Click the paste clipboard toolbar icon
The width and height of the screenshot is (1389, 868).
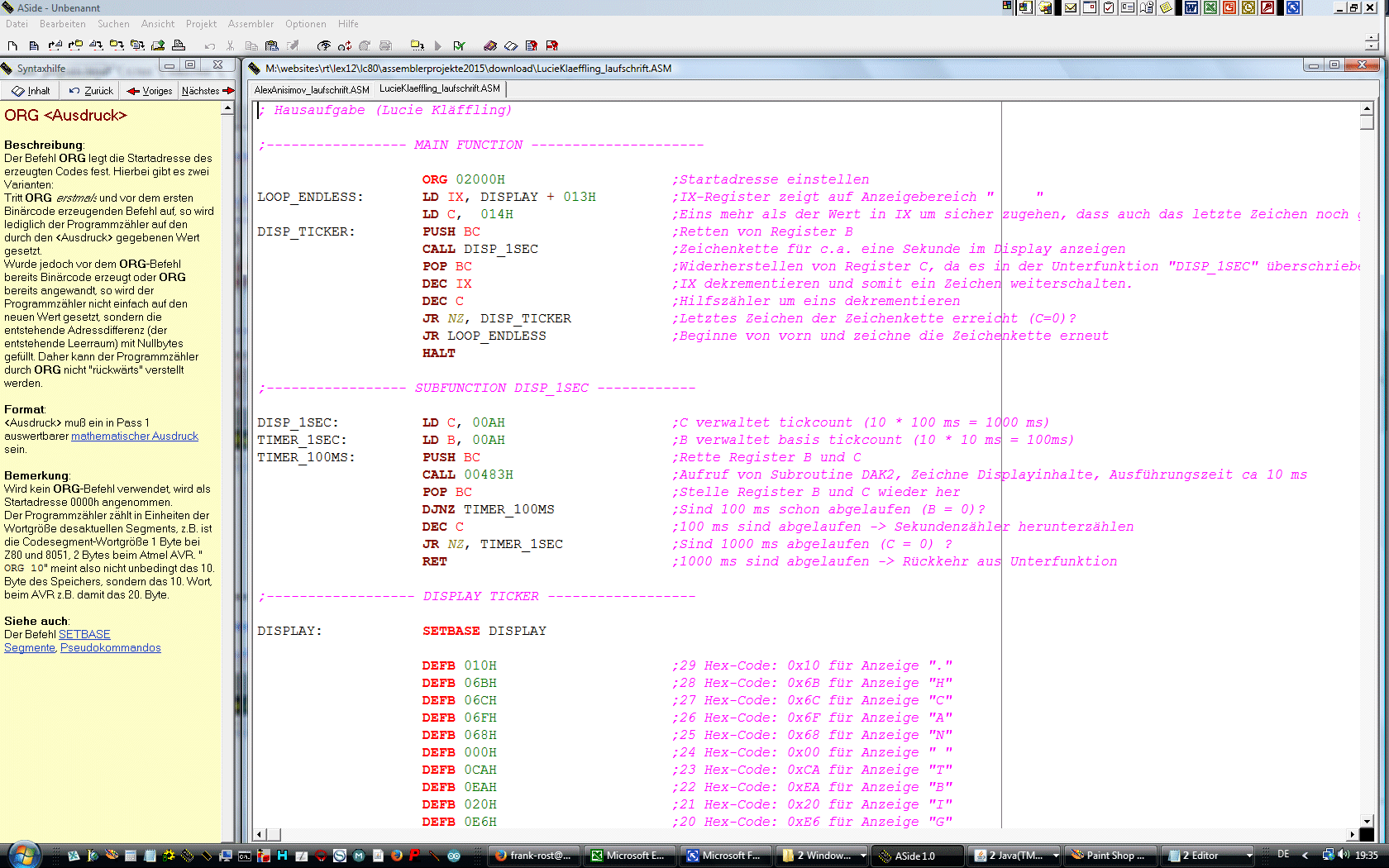(271, 45)
